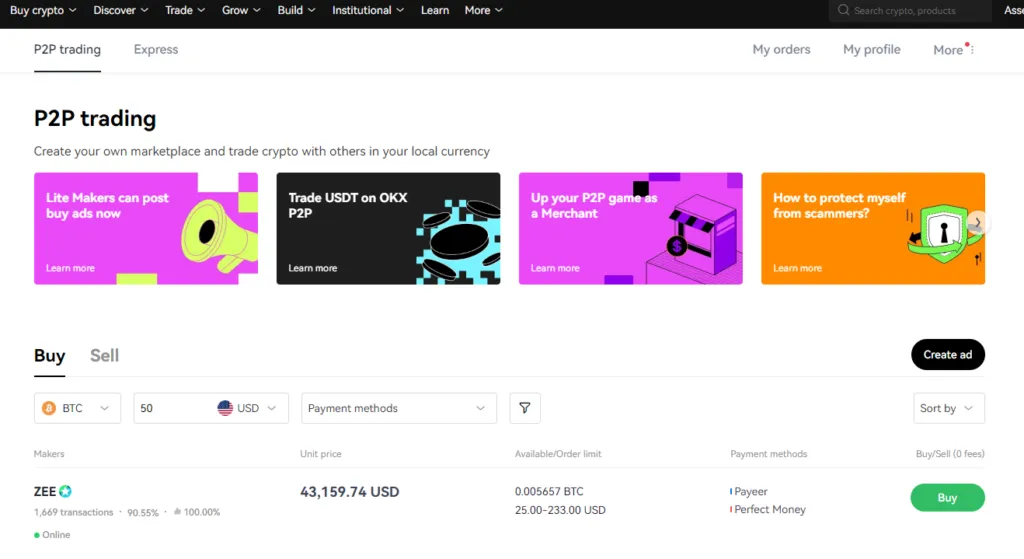Open the scammers shield banner image
The width and height of the screenshot is (1024, 559).
point(872,229)
